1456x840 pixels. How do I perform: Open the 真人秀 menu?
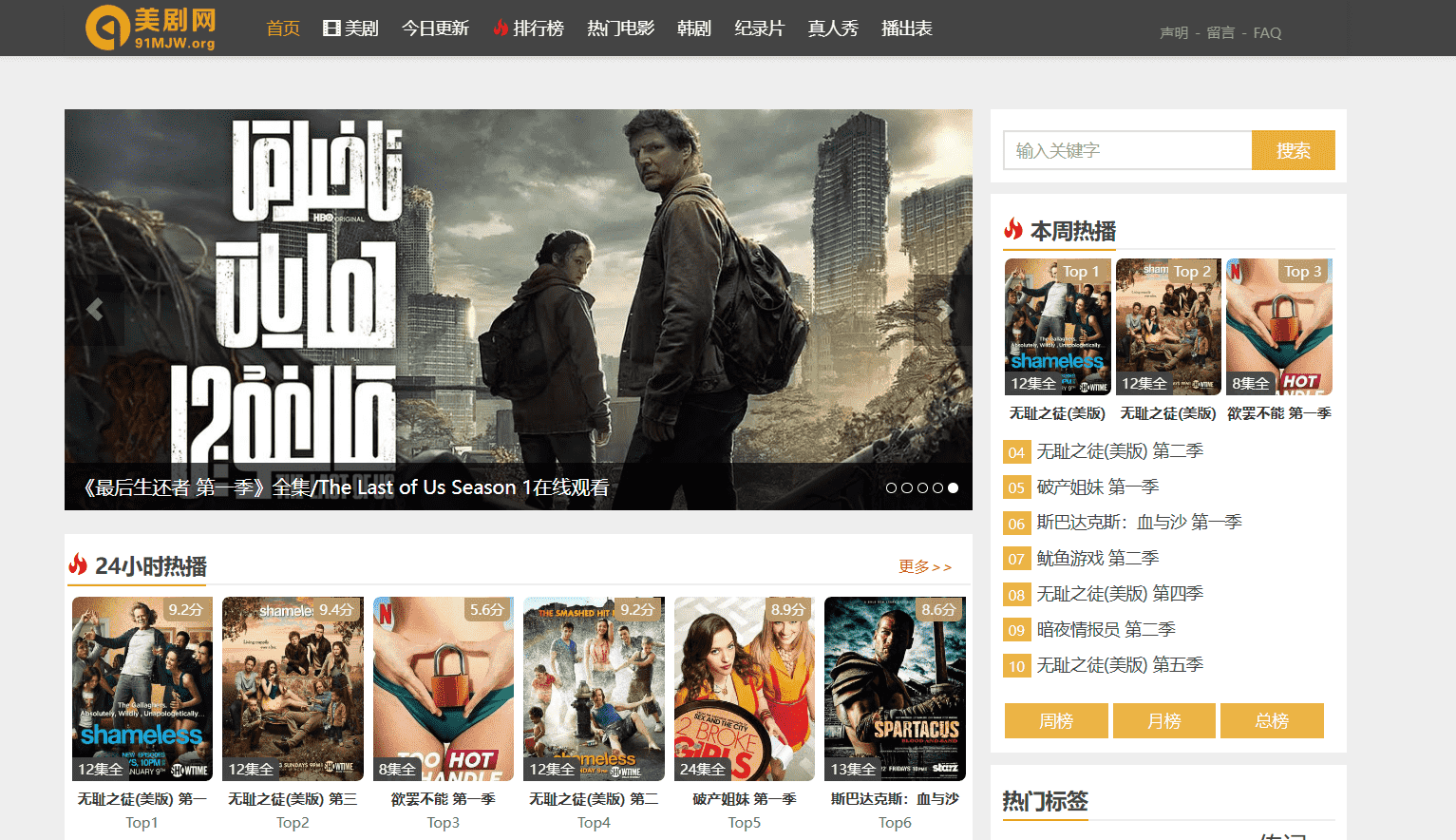(x=833, y=29)
